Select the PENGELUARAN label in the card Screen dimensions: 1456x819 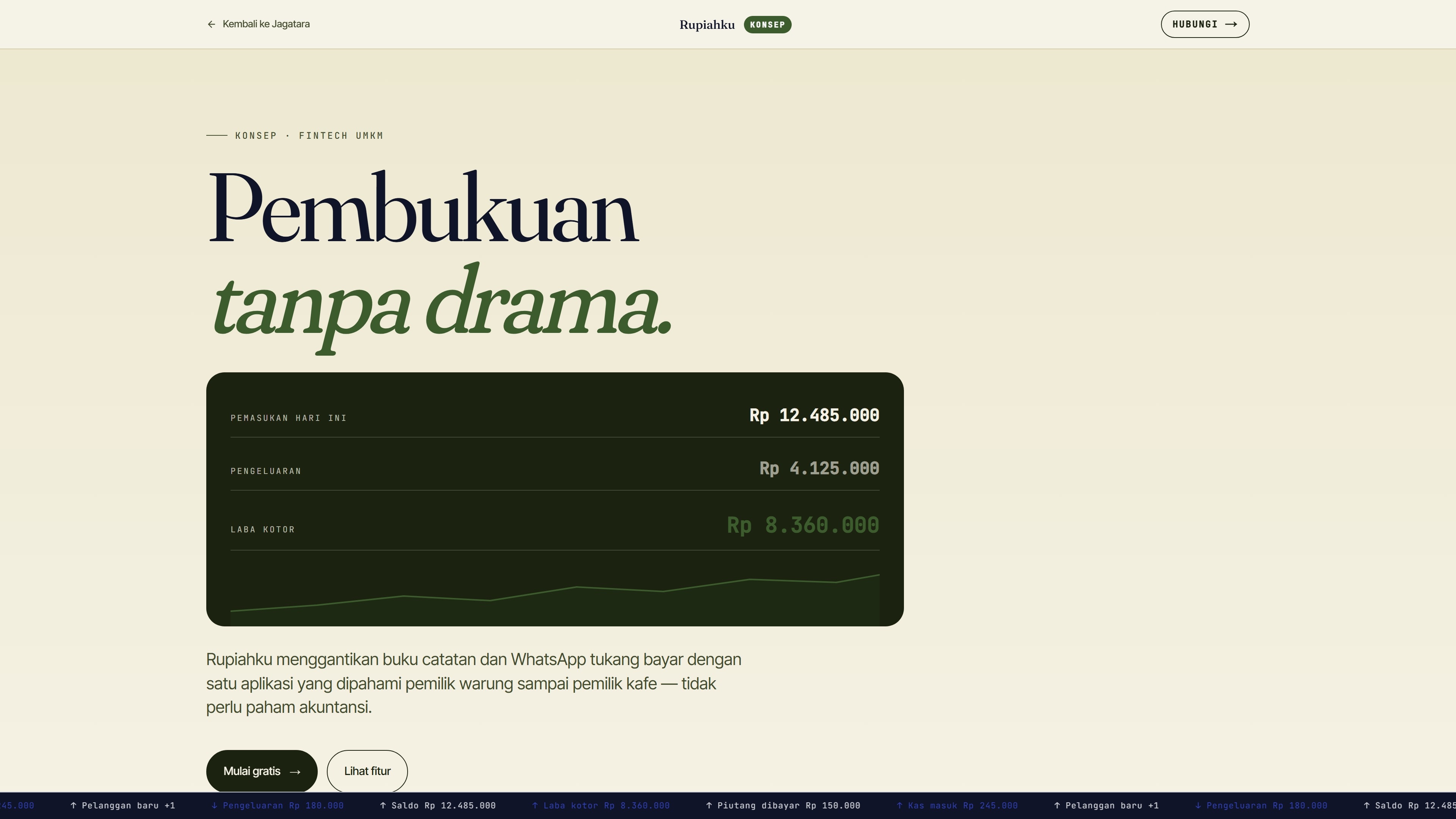pyautogui.click(x=266, y=471)
